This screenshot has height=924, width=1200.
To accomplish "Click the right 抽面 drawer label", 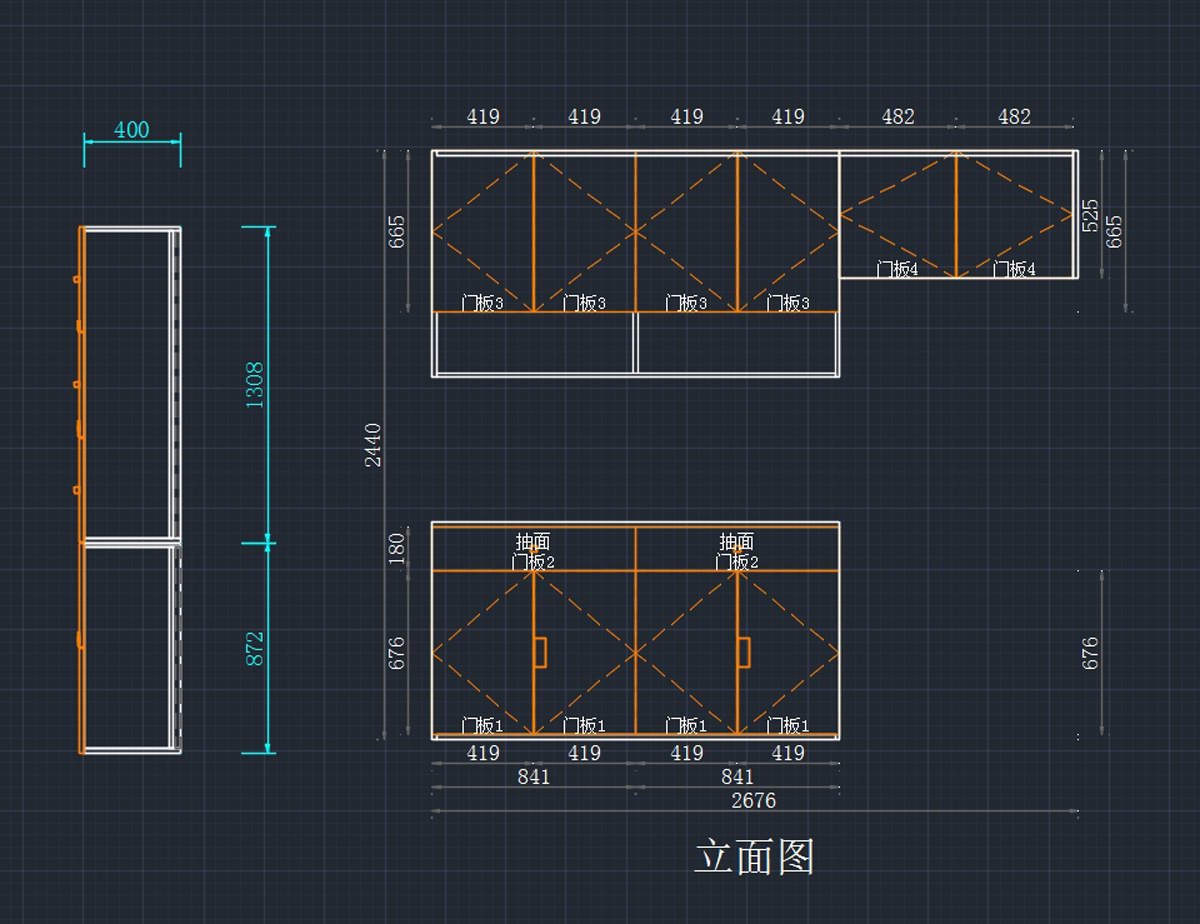I will coord(737,542).
